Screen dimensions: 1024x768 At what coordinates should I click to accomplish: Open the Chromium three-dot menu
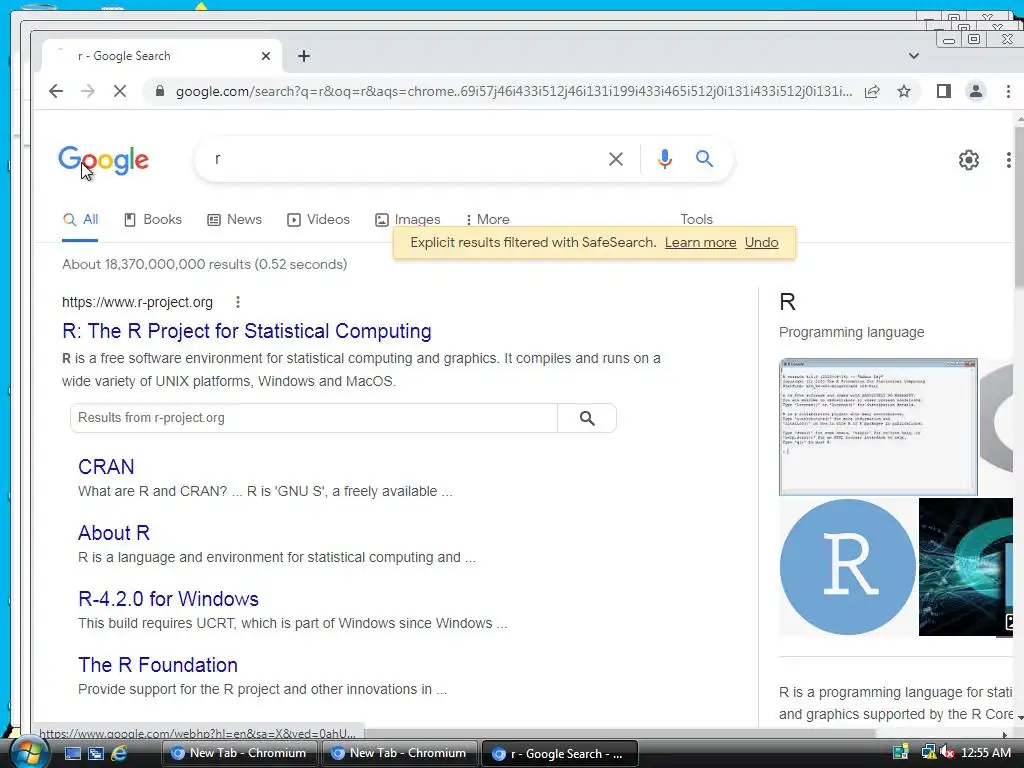[1008, 91]
